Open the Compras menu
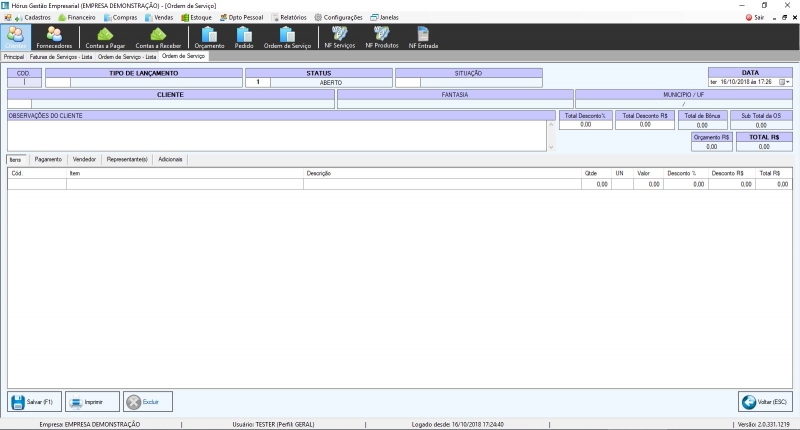 pyautogui.click(x=120, y=17)
